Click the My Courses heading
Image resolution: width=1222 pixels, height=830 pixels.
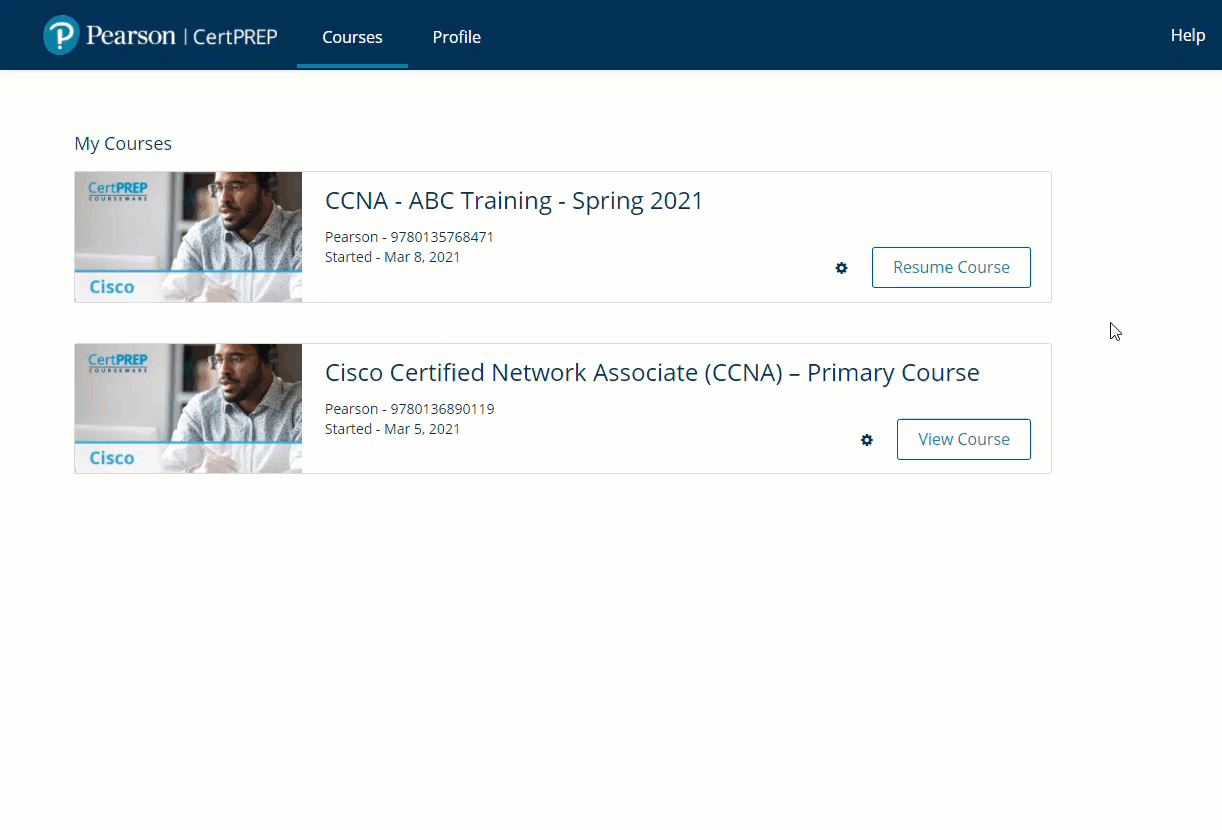pyautogui.click(x=123, y=144)
